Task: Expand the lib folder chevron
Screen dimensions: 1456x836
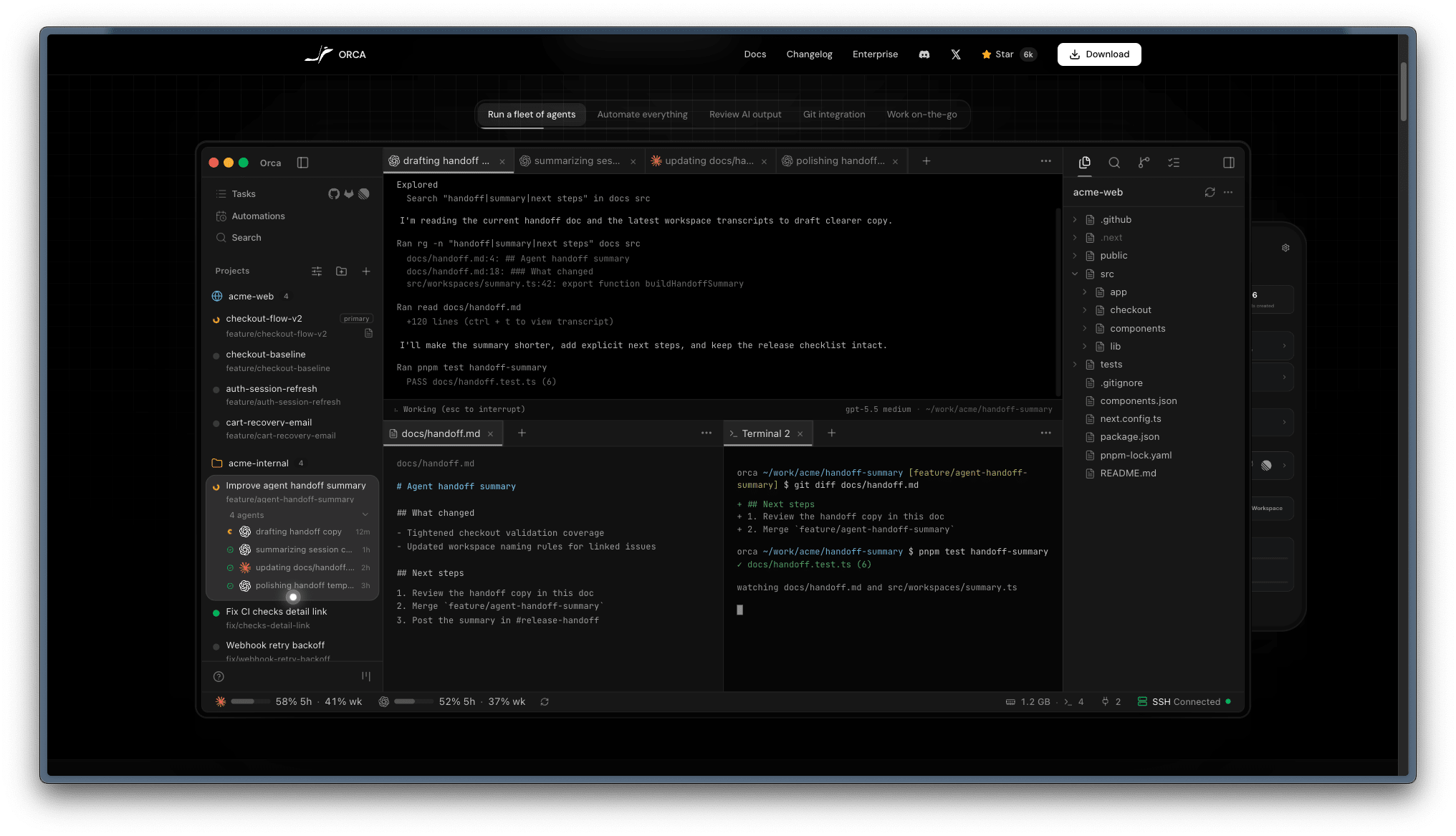Action: tap(1085, 347)
